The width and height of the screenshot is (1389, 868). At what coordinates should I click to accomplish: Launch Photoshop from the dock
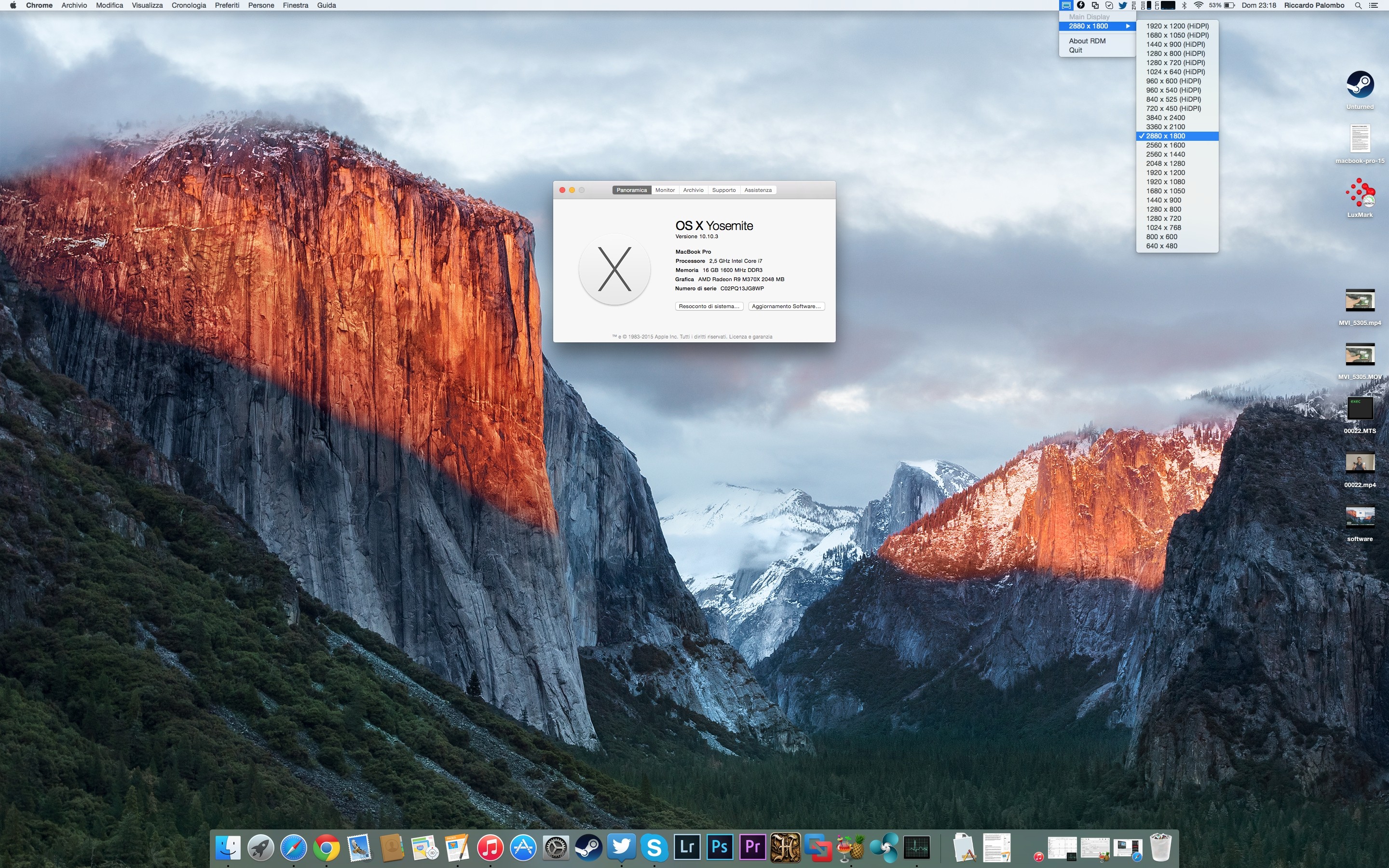(x=720, y=847)
